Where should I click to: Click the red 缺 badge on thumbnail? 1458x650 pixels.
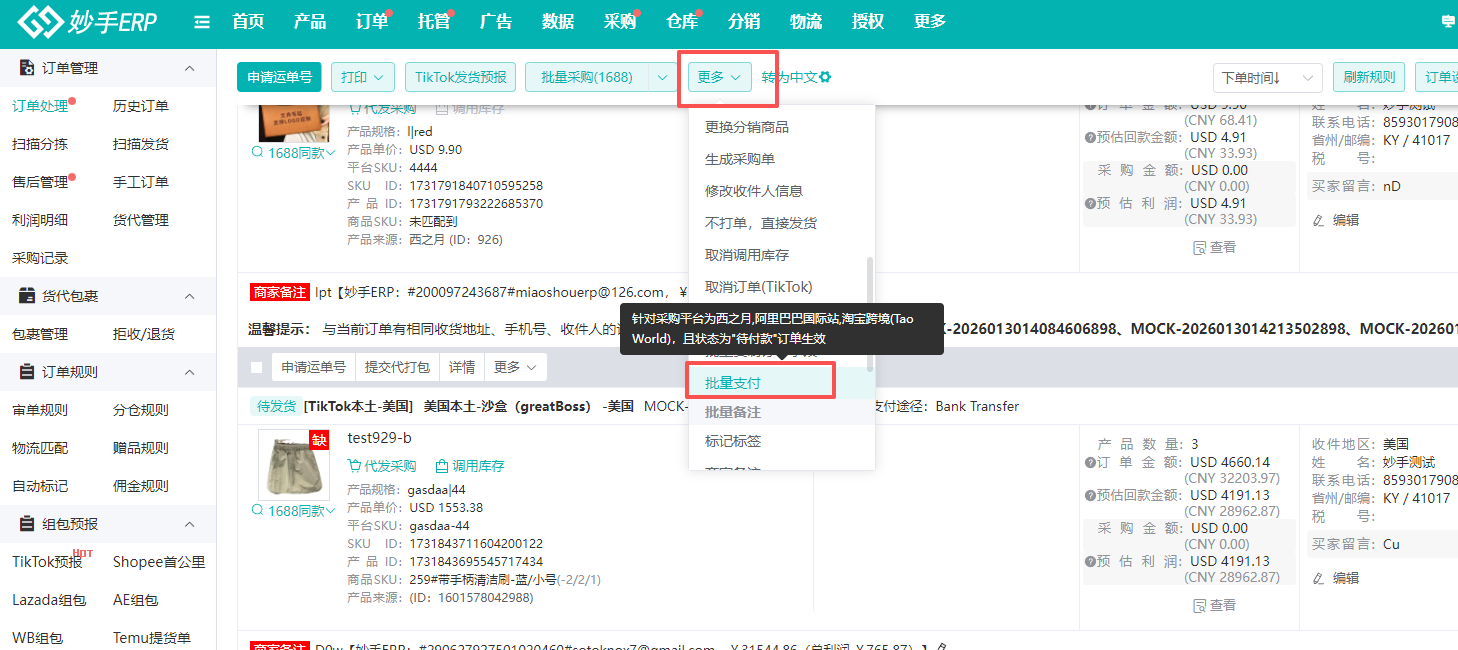click(319, 440)
